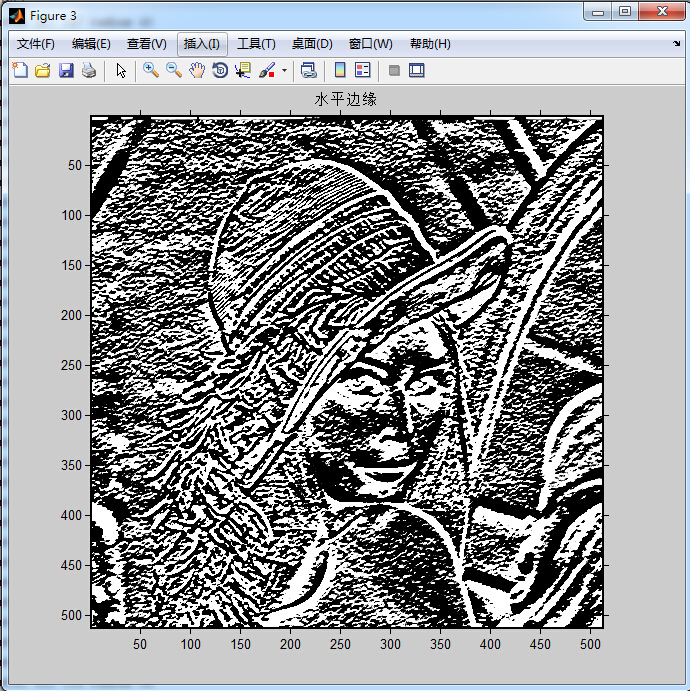
Task: Close the Figure 3 window
Action: pyautogui.click(x=662, y=11)
